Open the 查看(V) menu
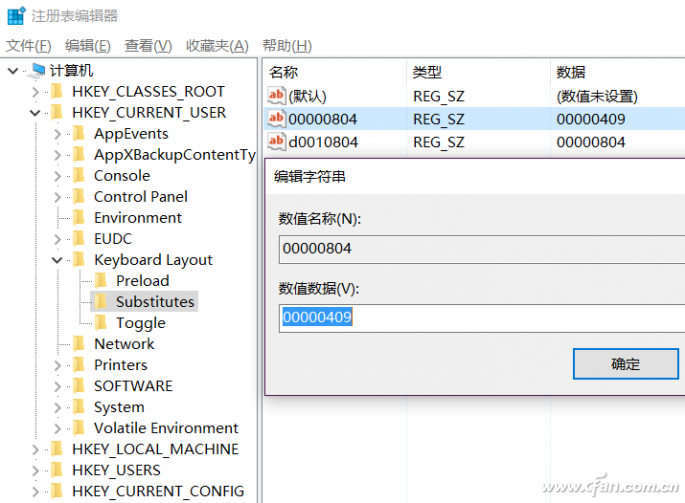This screenshot has height=503, width=685. tap(148, 45)
